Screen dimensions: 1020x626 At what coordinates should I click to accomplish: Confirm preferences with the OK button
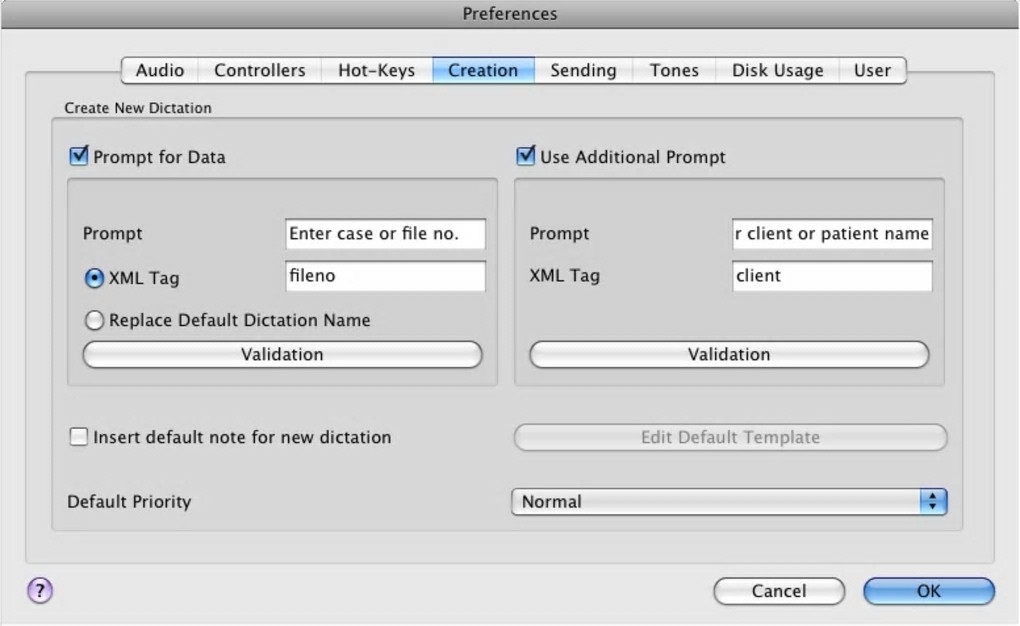pyautogui.click(x=928, y=591)
